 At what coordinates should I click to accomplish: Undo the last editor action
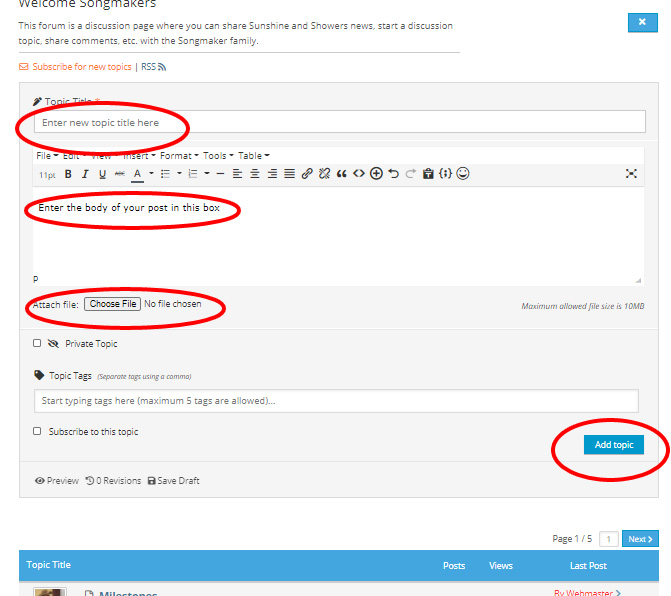[x=393, y=174]
